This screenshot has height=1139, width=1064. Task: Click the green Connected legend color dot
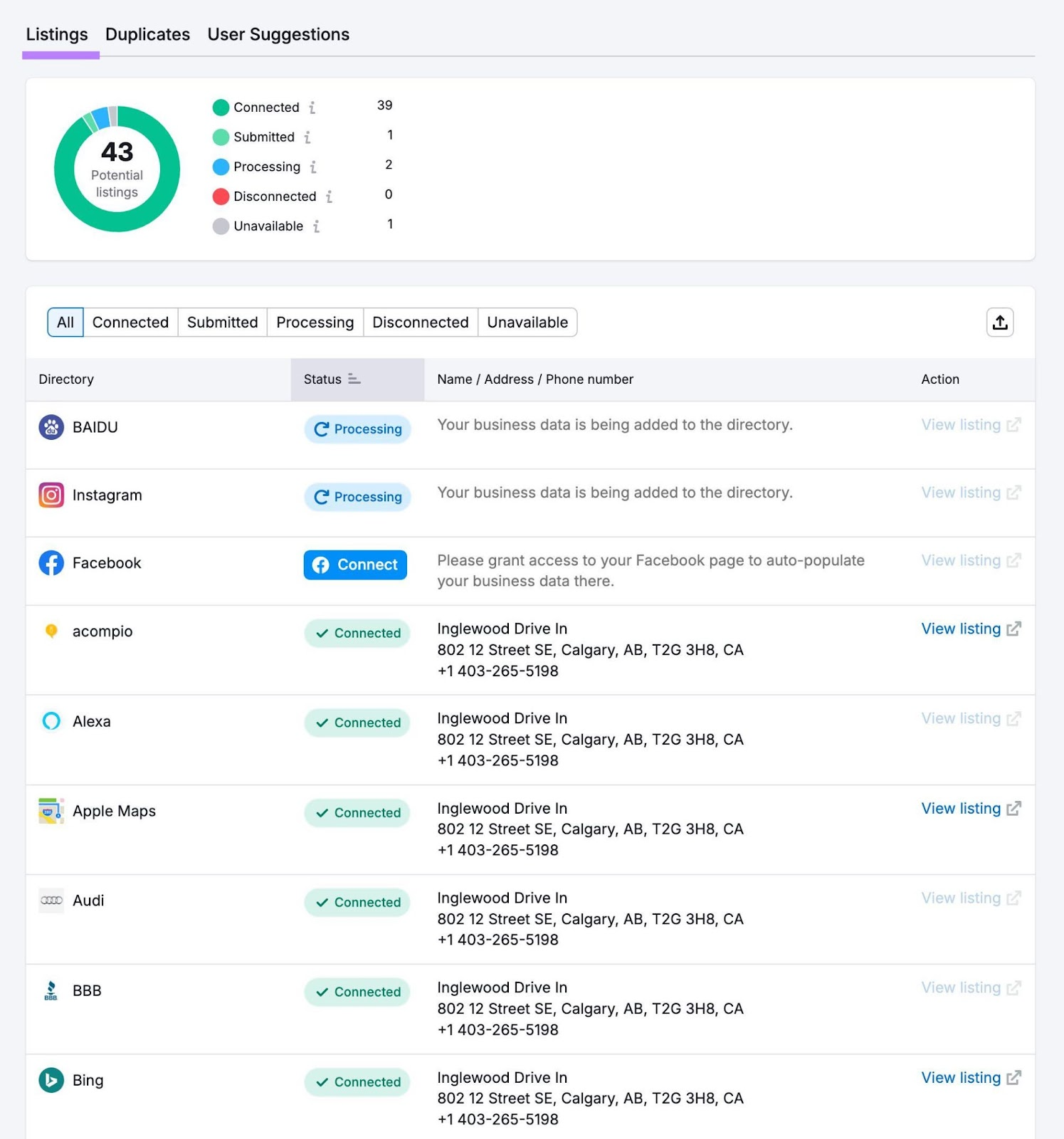click(221, 107)
